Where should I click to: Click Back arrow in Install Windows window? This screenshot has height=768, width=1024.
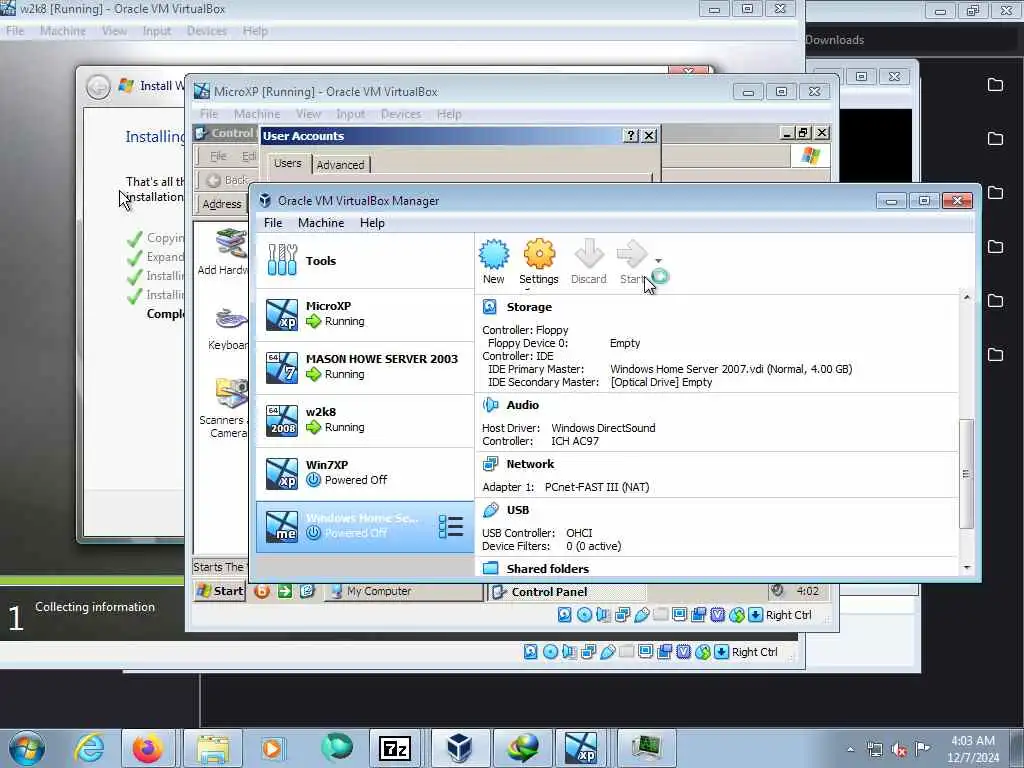(x=99, y=86)
